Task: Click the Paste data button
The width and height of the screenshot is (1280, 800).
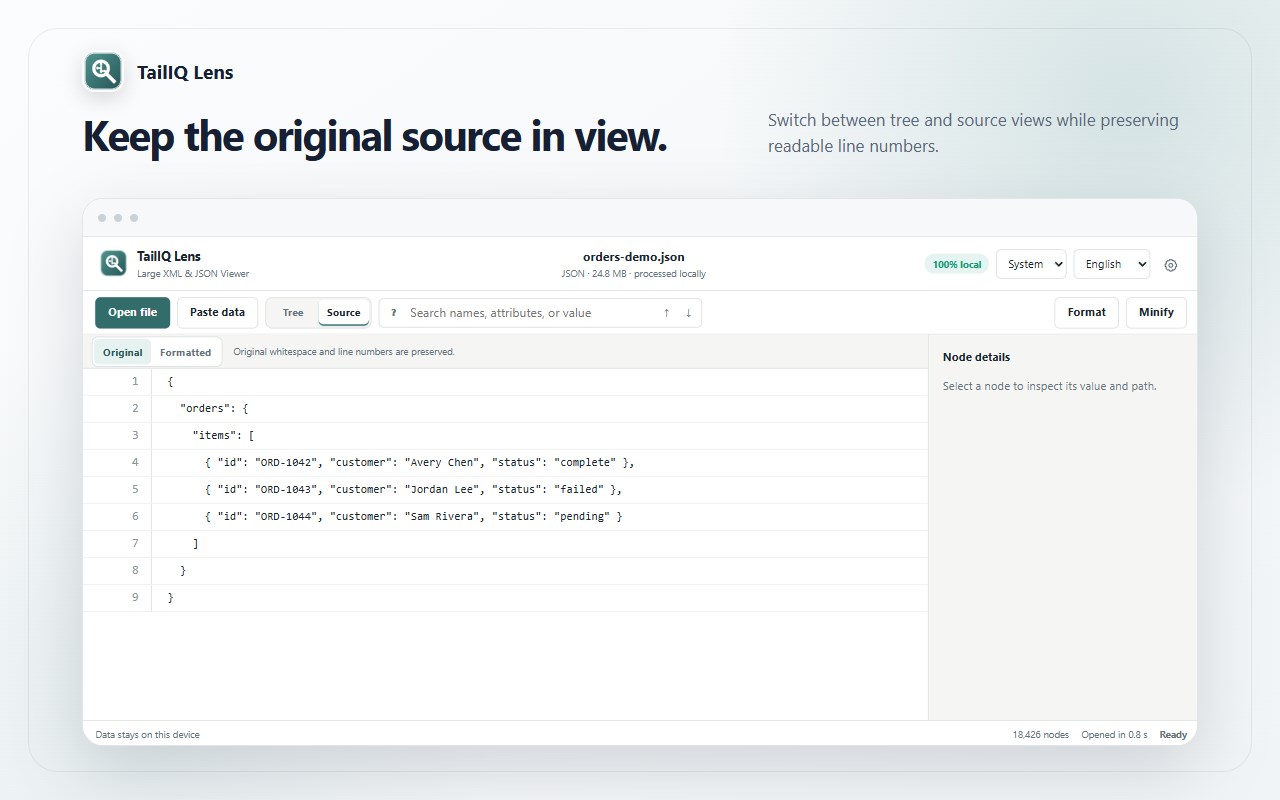Action: point(218,313)
